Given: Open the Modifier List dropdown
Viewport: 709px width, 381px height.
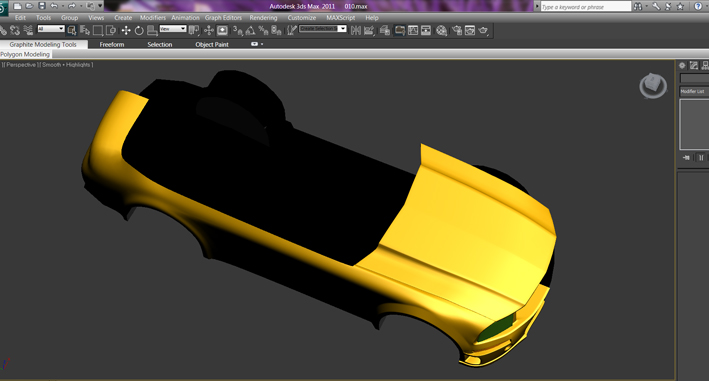Looking at the screenshot, I should (x=694, y=91).
